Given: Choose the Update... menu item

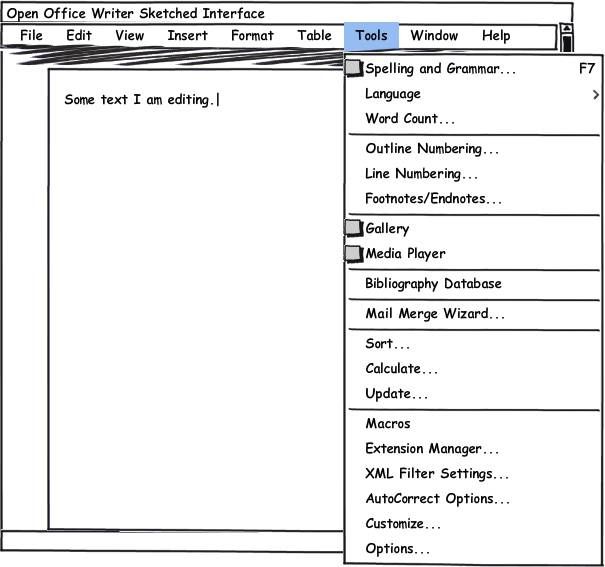Looking at the screenshot, I should [x=473, y=394].
